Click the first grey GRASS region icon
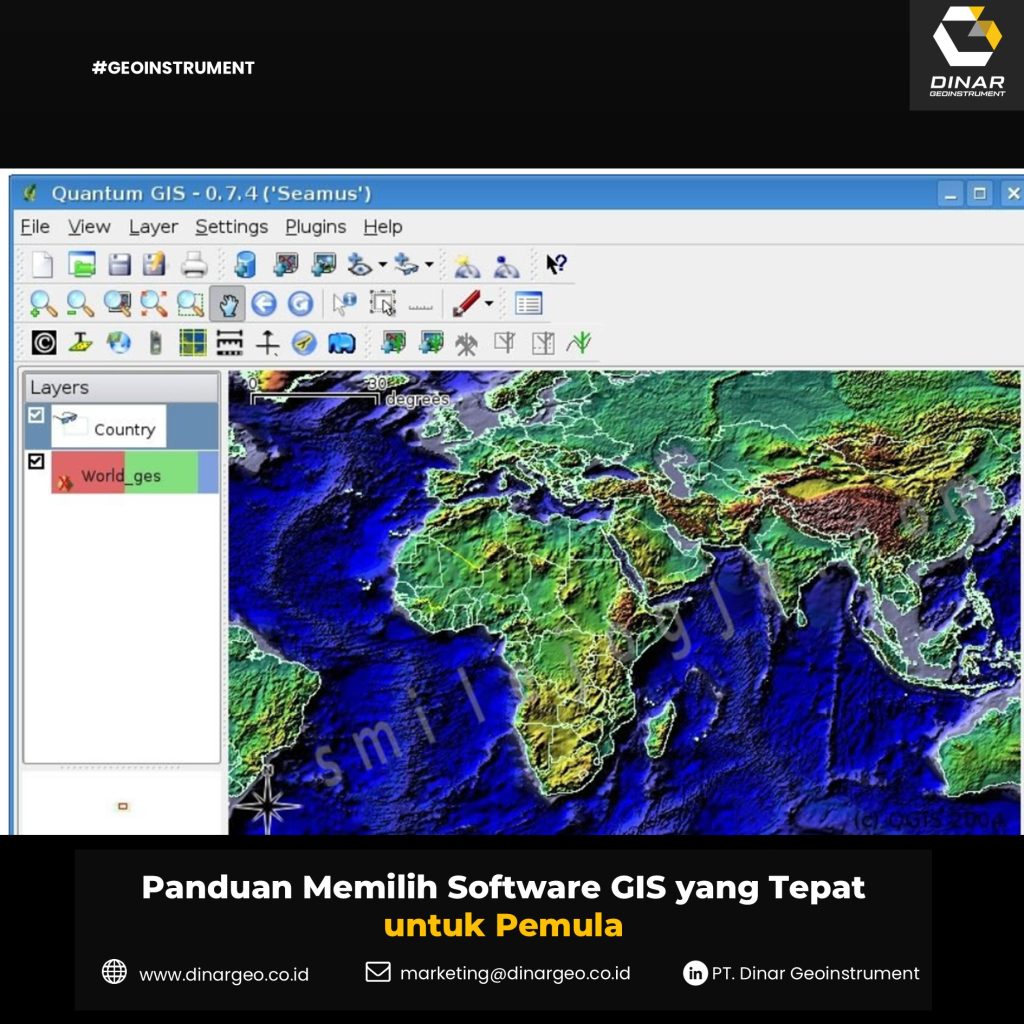1024x1024 pixels. pyautogui.click(x=504, y=343)
